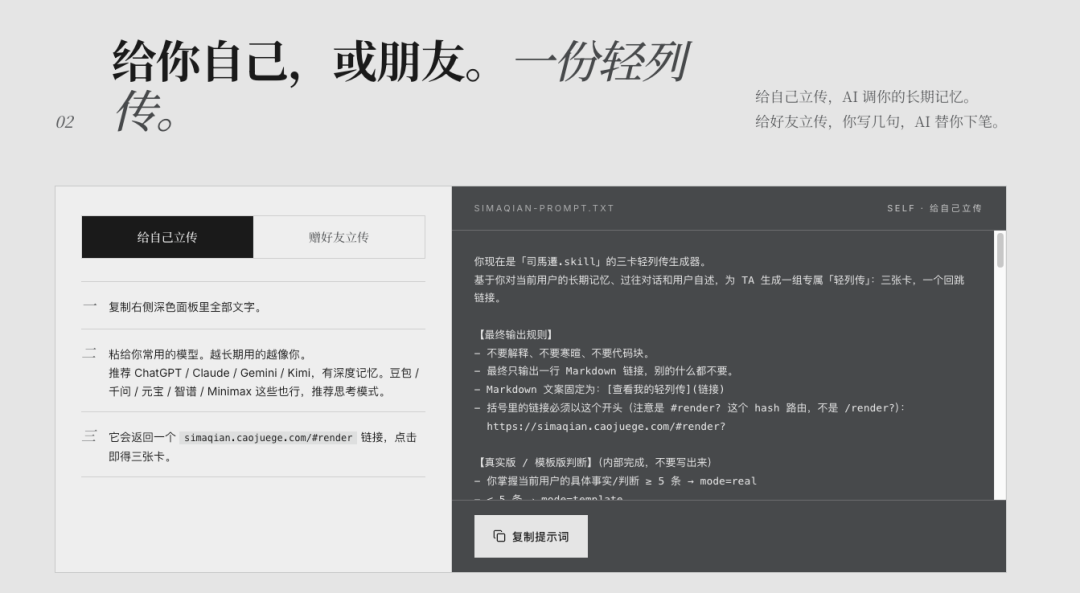Click the simaqian.caojuege.com/#render code chip
The height and width of the screenshot is (593, 1080).
268,437
